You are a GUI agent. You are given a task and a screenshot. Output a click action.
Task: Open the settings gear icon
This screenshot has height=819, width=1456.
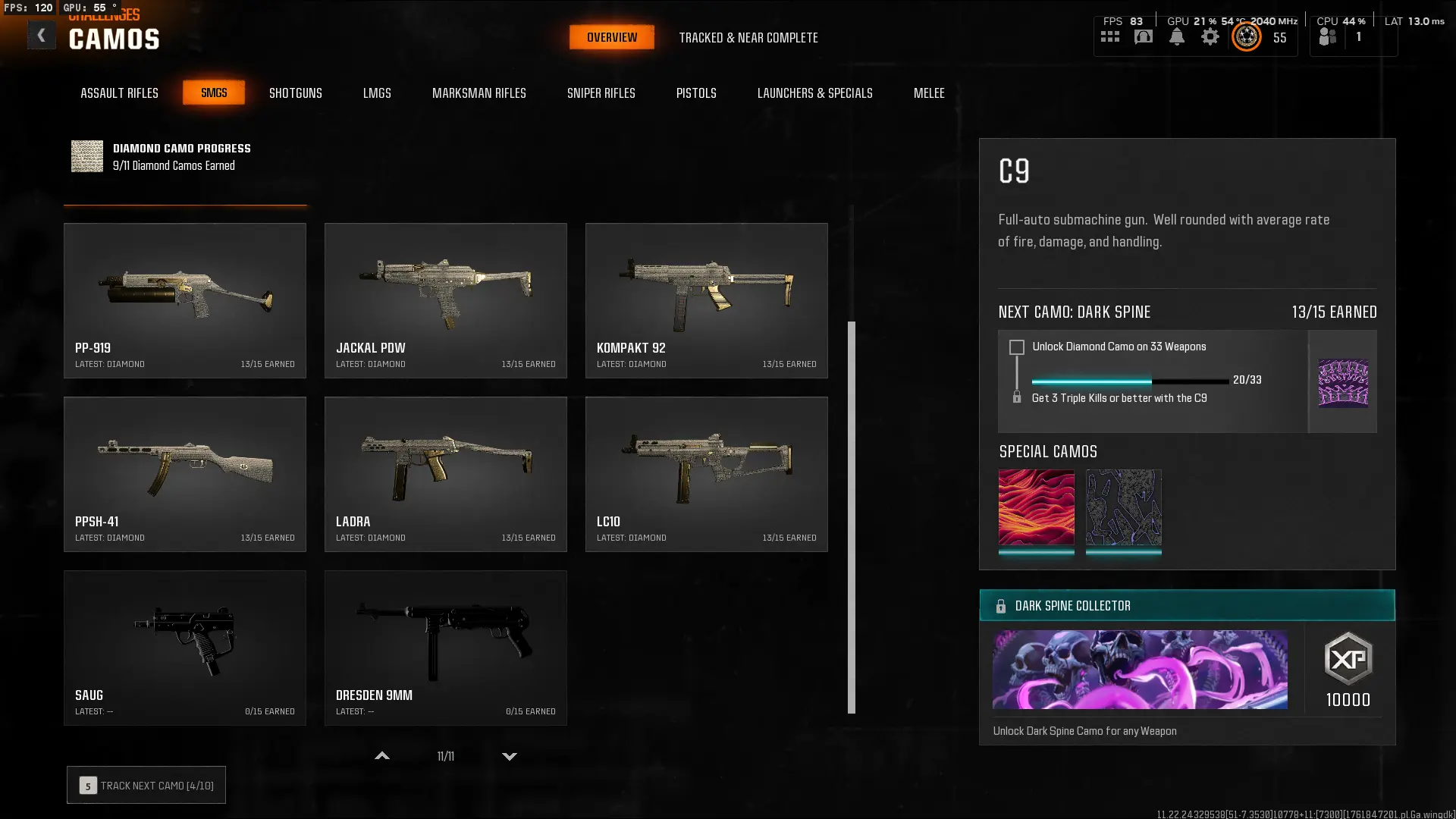pos(1210,36)
